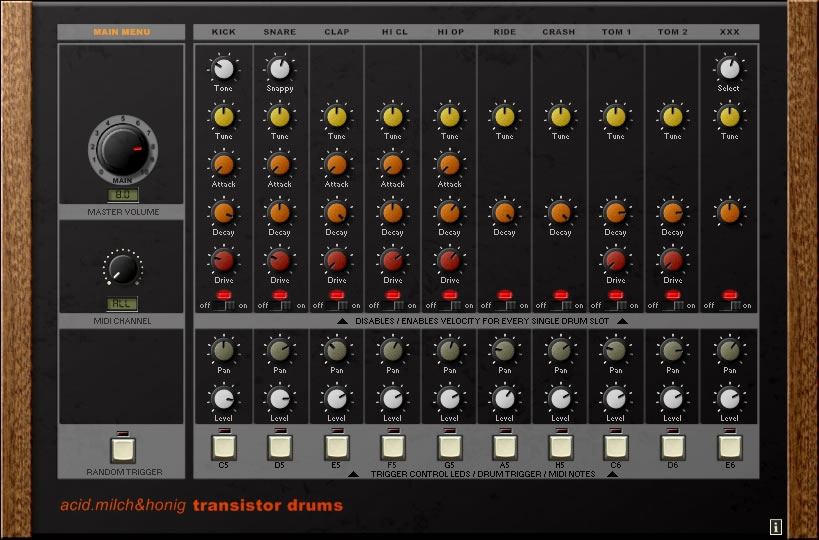819x540 pixels.
Task: Toggle Ride velocity off/on switch
Action: coord(505,306)
